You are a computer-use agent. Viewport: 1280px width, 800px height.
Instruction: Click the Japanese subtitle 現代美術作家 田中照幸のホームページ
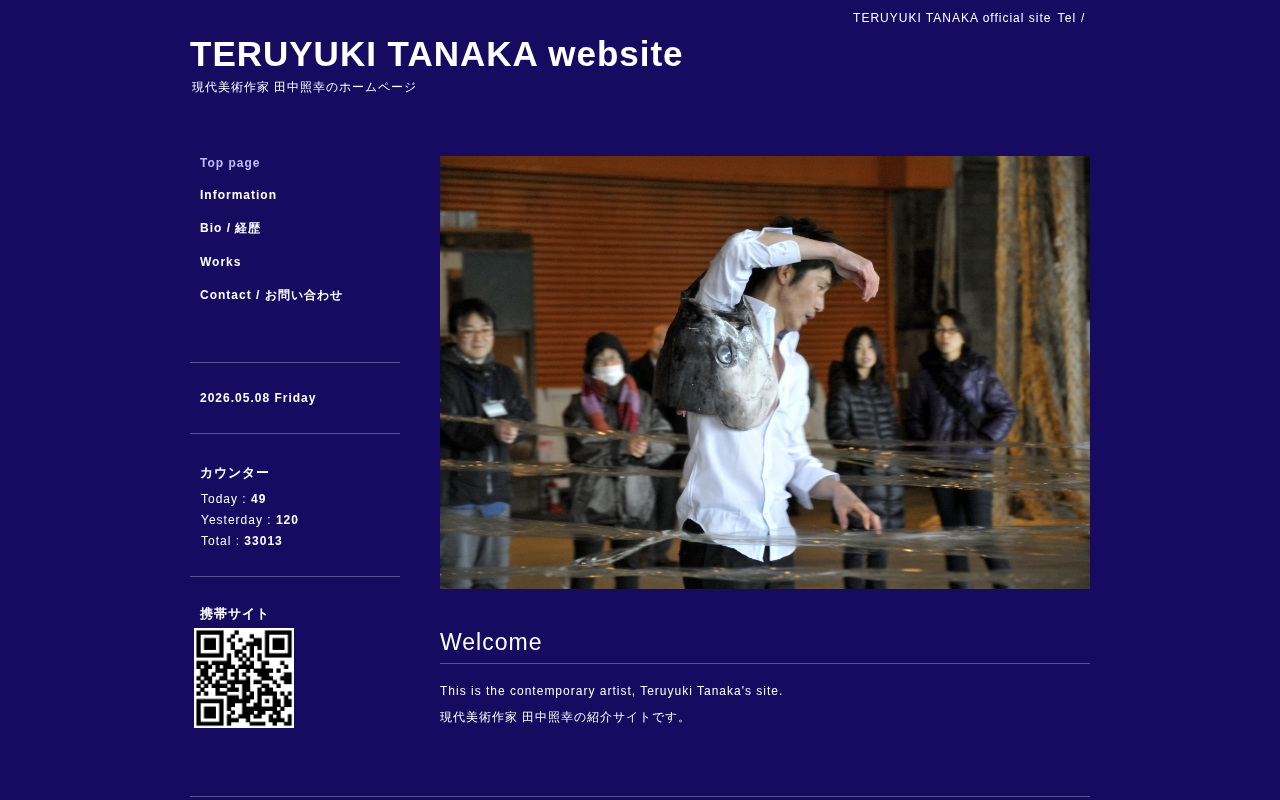(304, 87)
